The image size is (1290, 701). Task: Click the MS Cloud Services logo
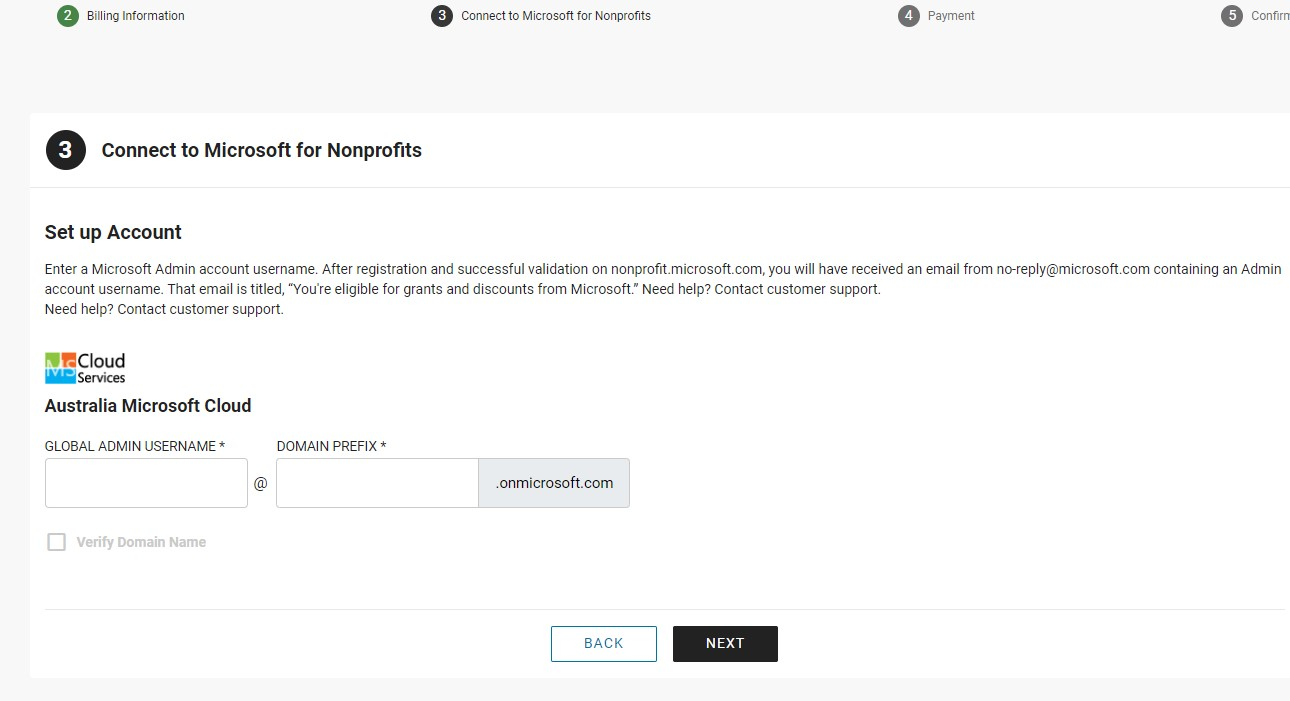coord(85,368)
